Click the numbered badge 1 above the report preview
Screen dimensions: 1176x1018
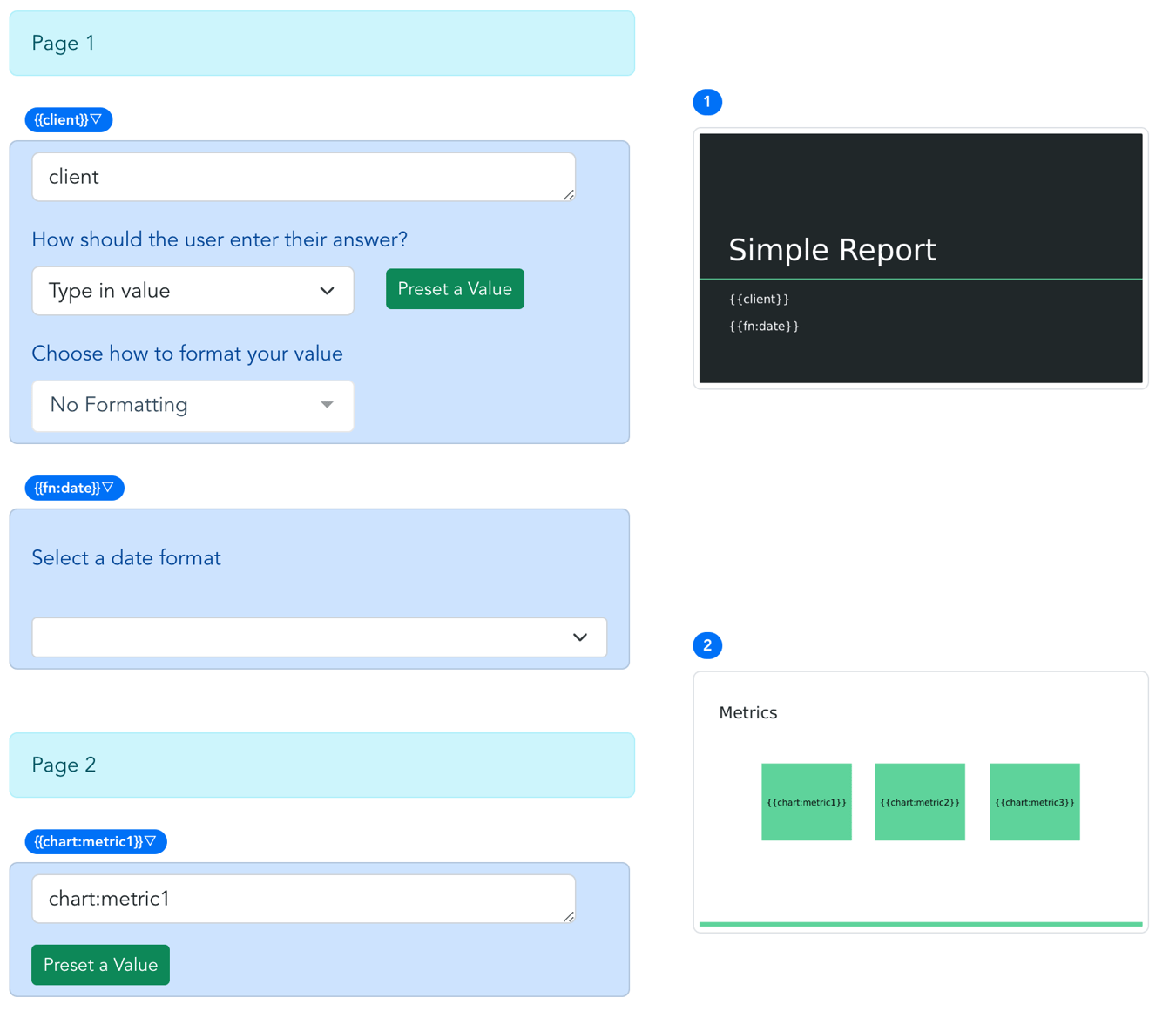707,102
